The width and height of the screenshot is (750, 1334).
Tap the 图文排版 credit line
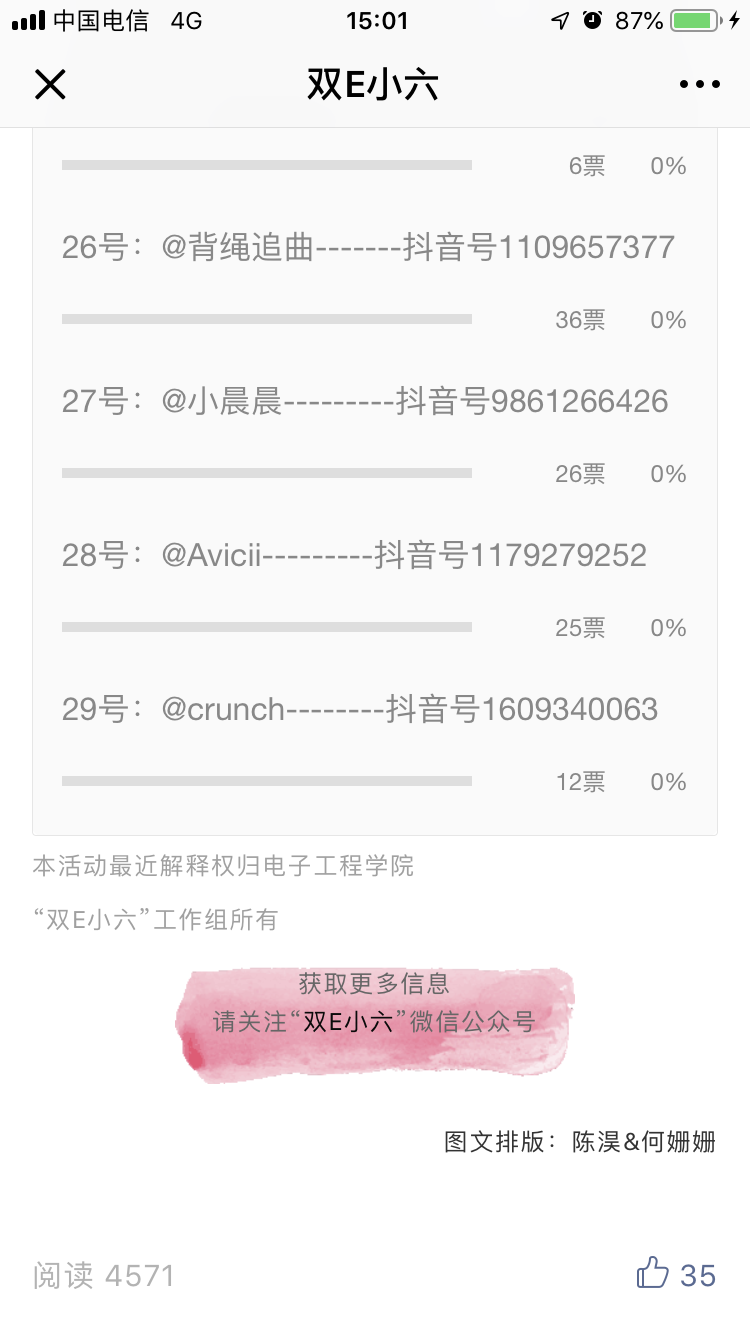click(580, 1142)
